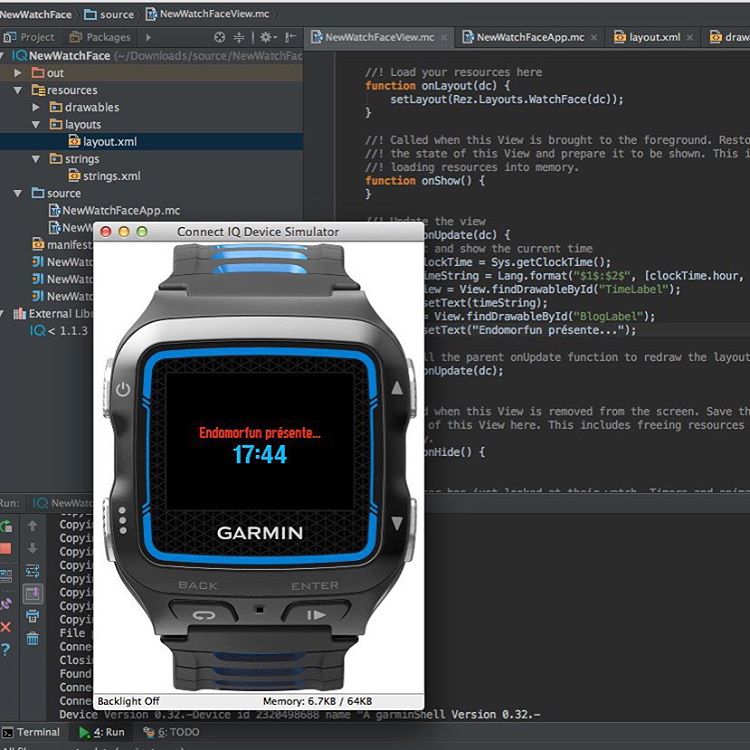Clear the console with the trash icon
The height and width of the screenshot is (750, 750).
click(33, 638)
